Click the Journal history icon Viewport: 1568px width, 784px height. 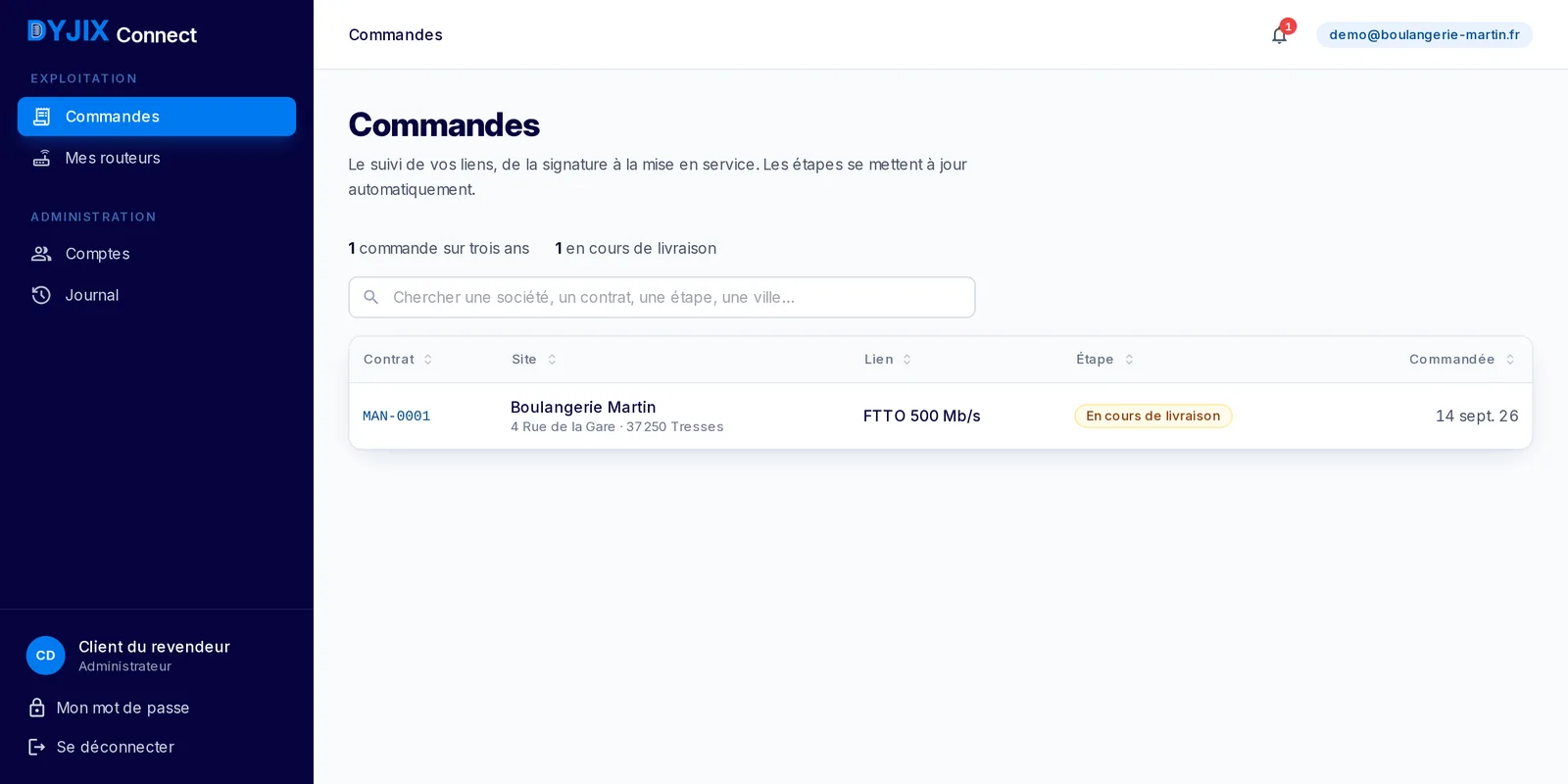pyautogui.click(x=41, y=295)
